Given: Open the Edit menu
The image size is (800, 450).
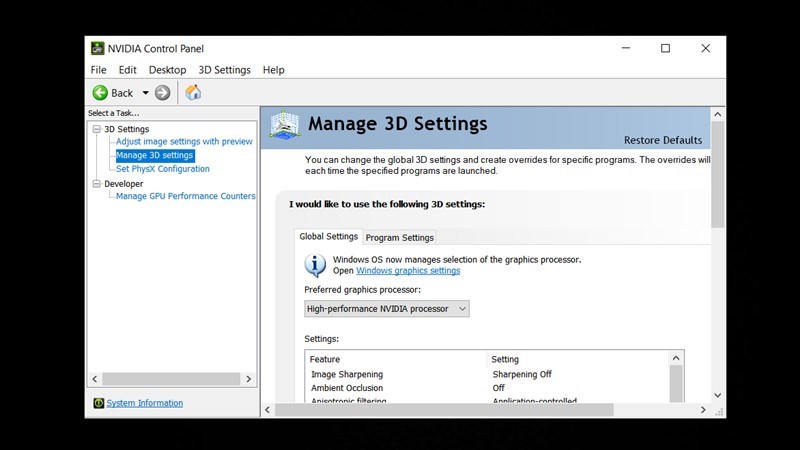Looking at the screenshot, I should pos(128,70).
